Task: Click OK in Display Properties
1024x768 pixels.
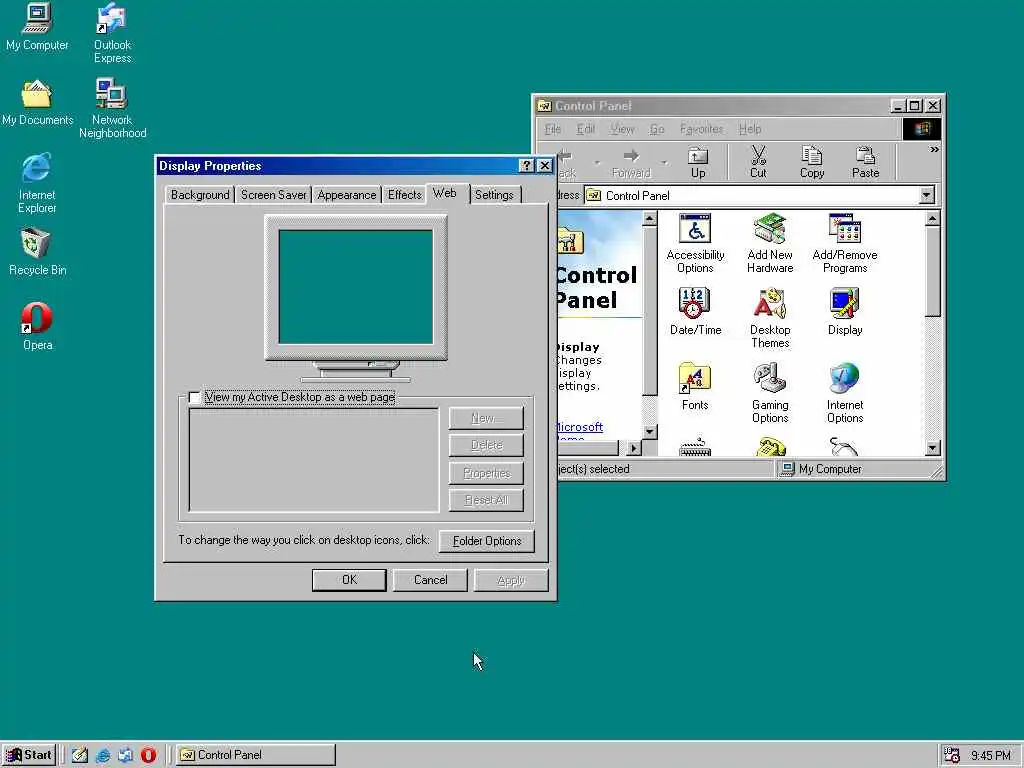Action: pyautogui.click(x=349, y=580)
